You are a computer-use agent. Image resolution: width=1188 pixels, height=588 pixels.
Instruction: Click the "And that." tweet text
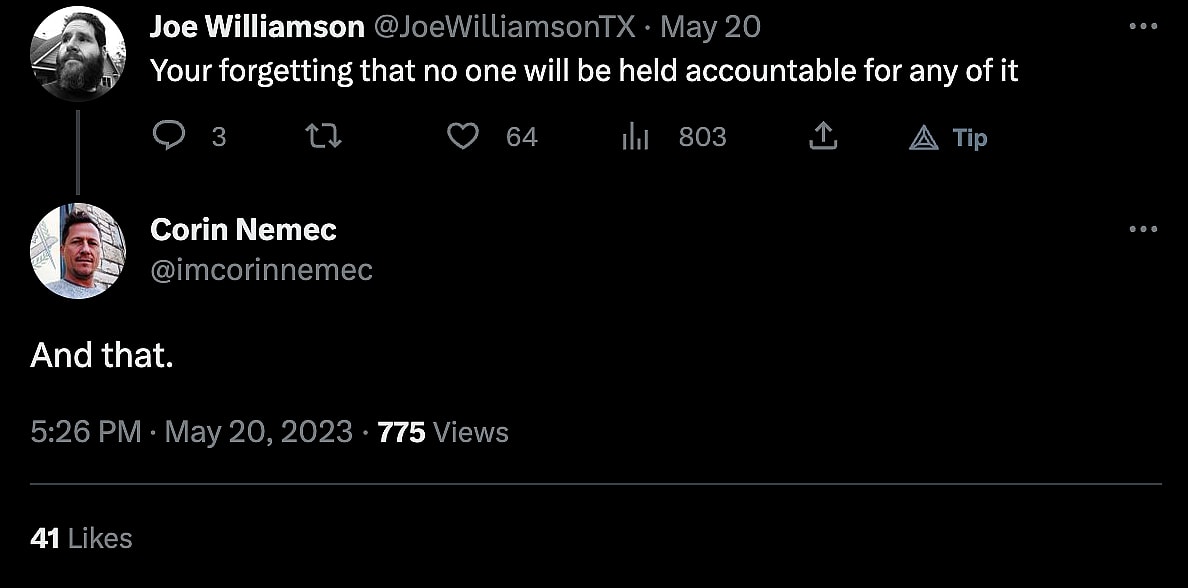(x=102, y=355)
